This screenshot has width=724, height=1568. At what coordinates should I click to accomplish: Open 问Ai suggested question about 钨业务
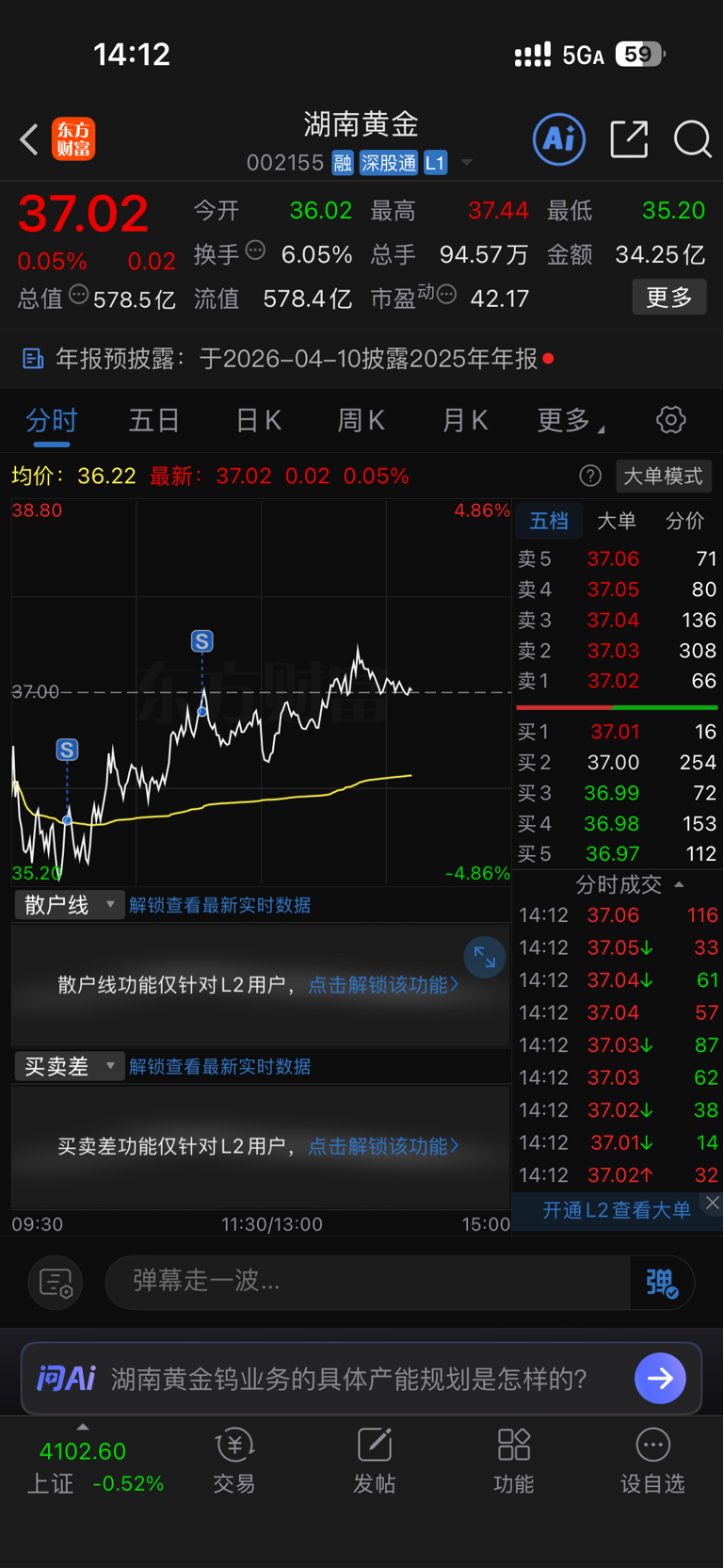coord(349,1379)
